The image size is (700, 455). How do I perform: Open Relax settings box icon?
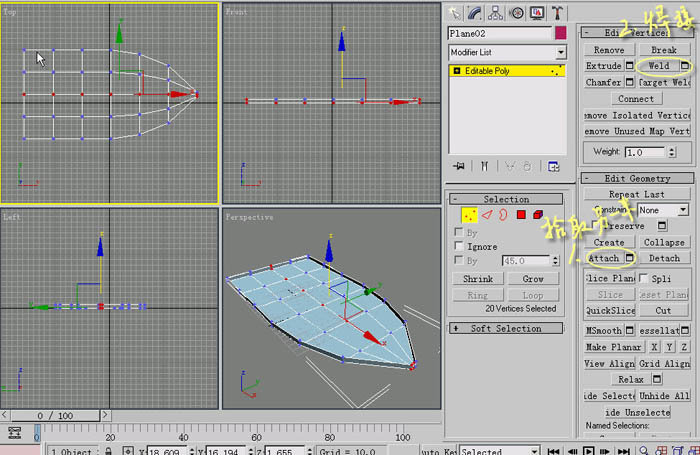(657, 380)
